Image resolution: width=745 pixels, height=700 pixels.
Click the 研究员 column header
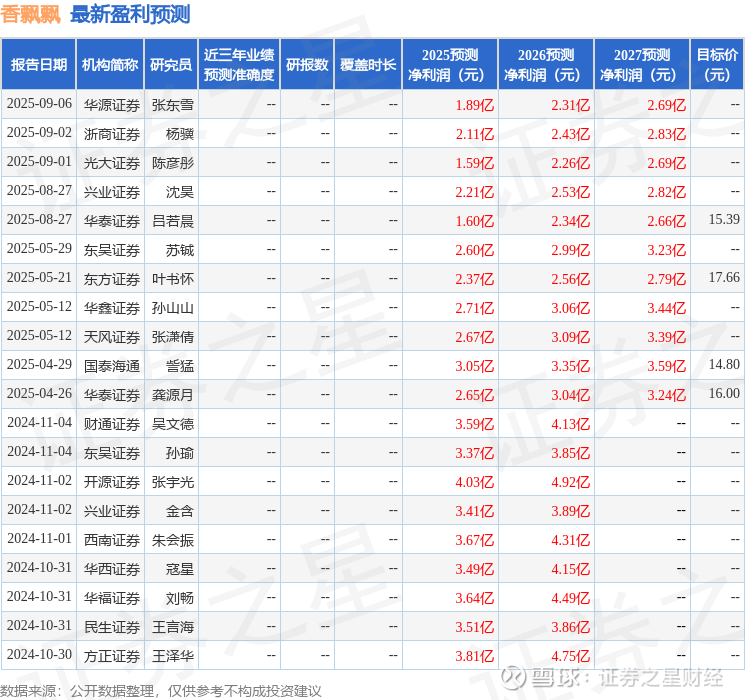coord(171,65)
